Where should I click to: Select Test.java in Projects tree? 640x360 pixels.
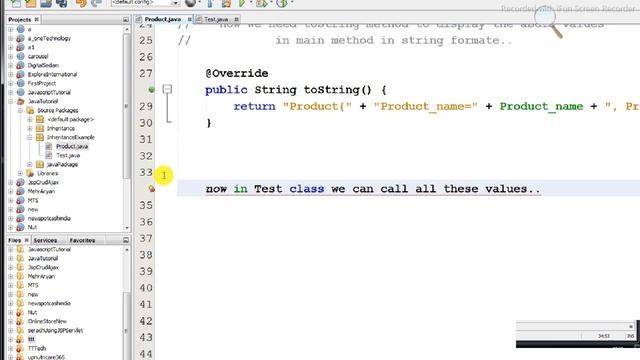coord(68,155)
